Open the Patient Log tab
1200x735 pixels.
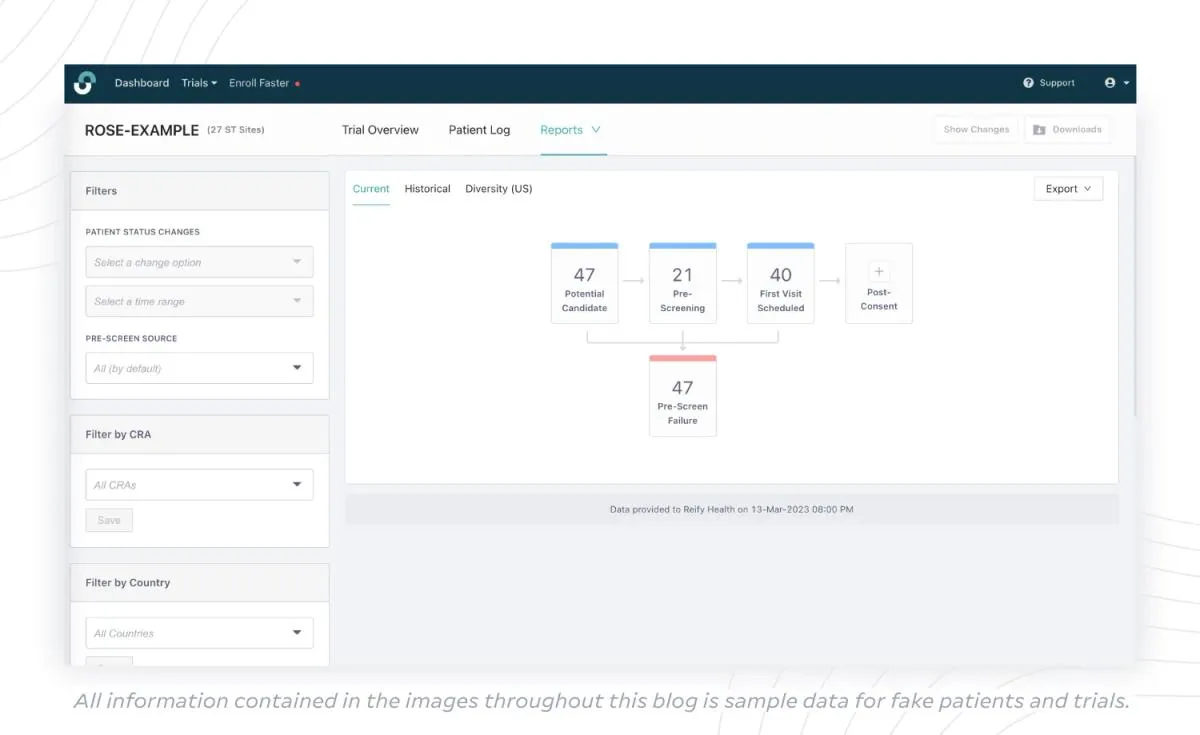point(479,130)
